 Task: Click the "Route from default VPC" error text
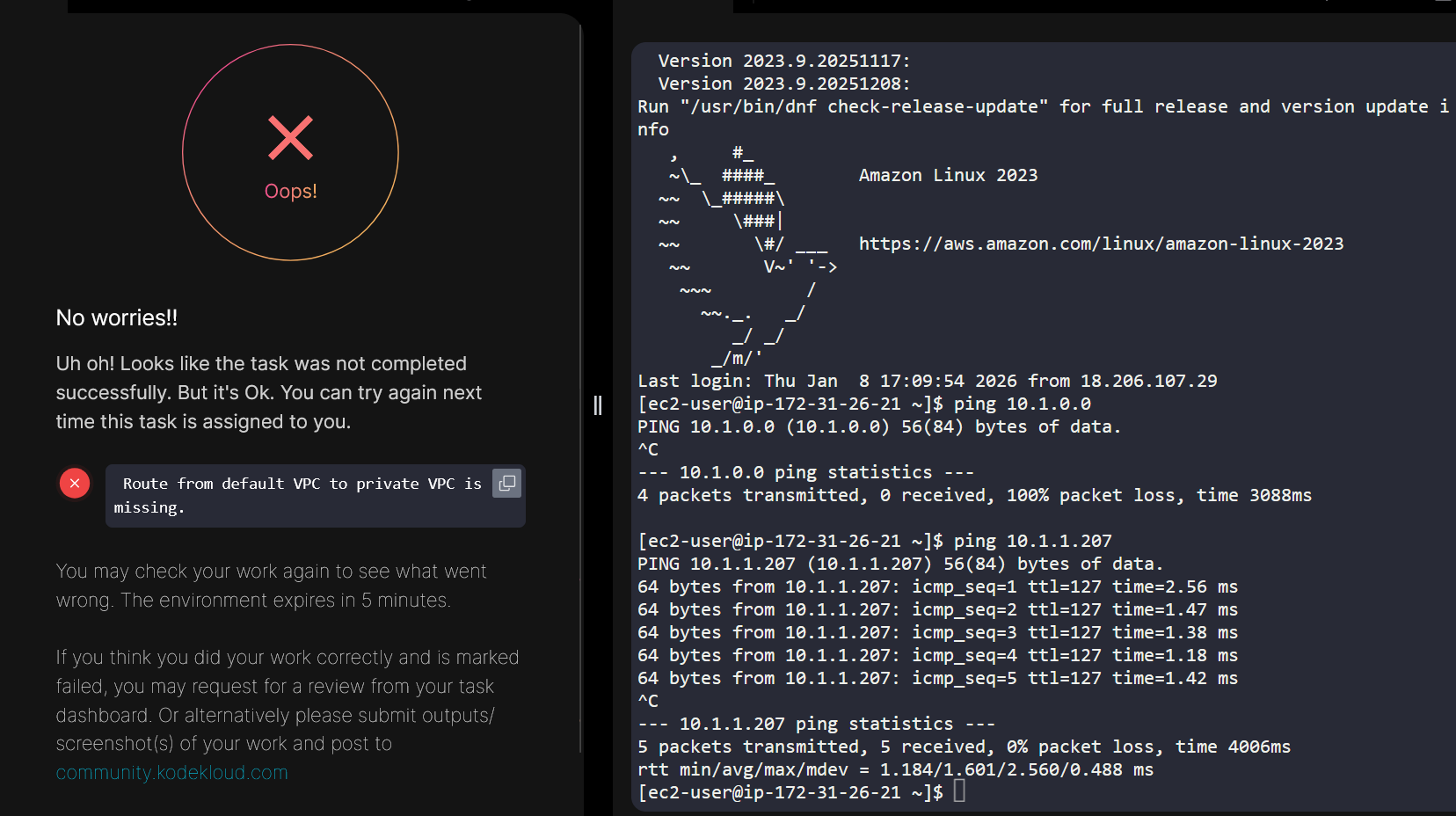point(299,495)
